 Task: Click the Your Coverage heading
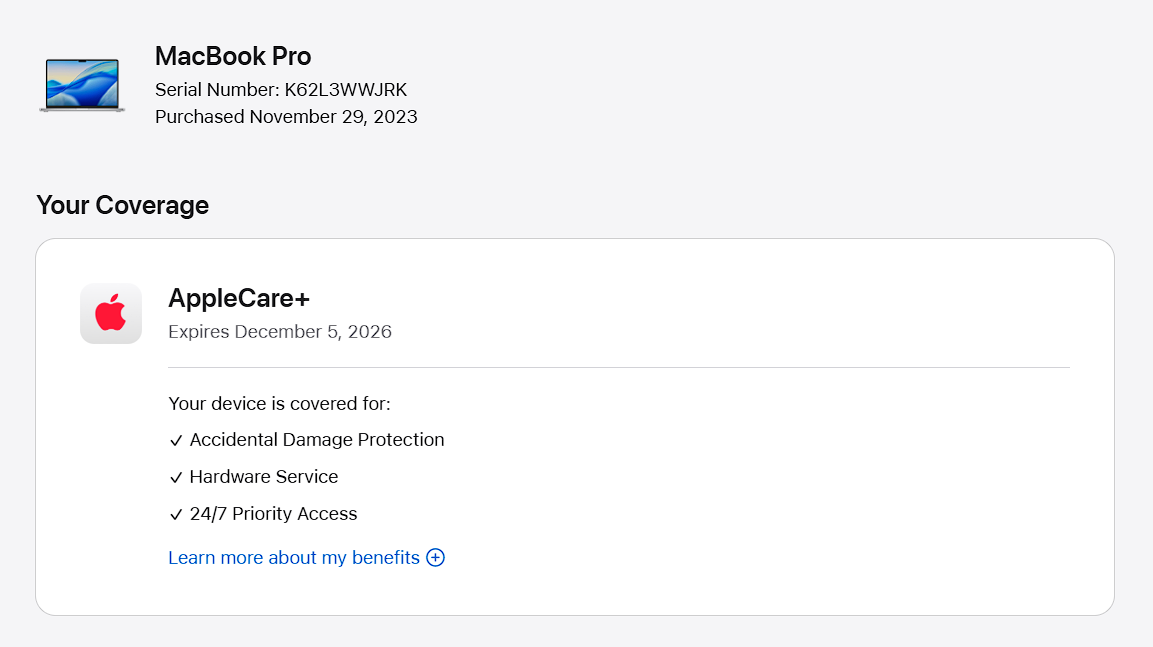tap(122, 205)
